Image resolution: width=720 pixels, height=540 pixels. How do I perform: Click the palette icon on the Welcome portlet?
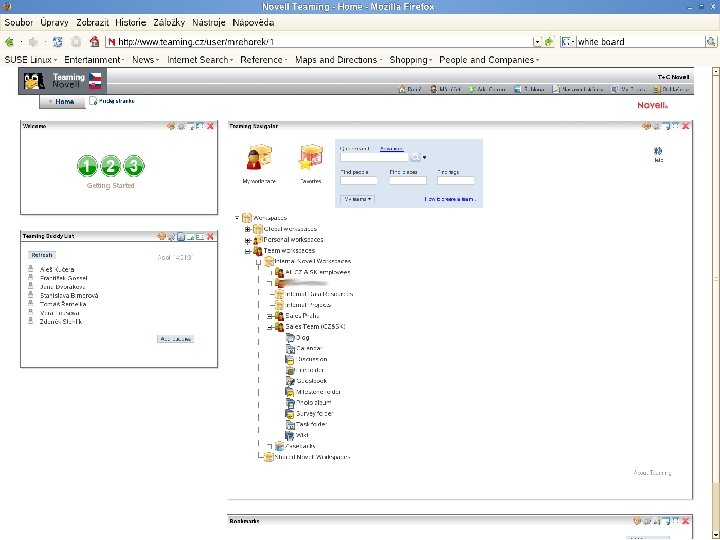click(x=171, y=126)
